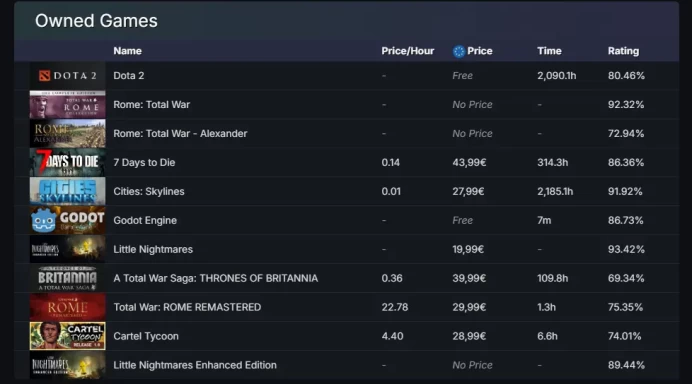Select Thrones of Britannia rating 69.34%
The width and height of the screenshot is (692, 384).
click(x=626, y=278)
